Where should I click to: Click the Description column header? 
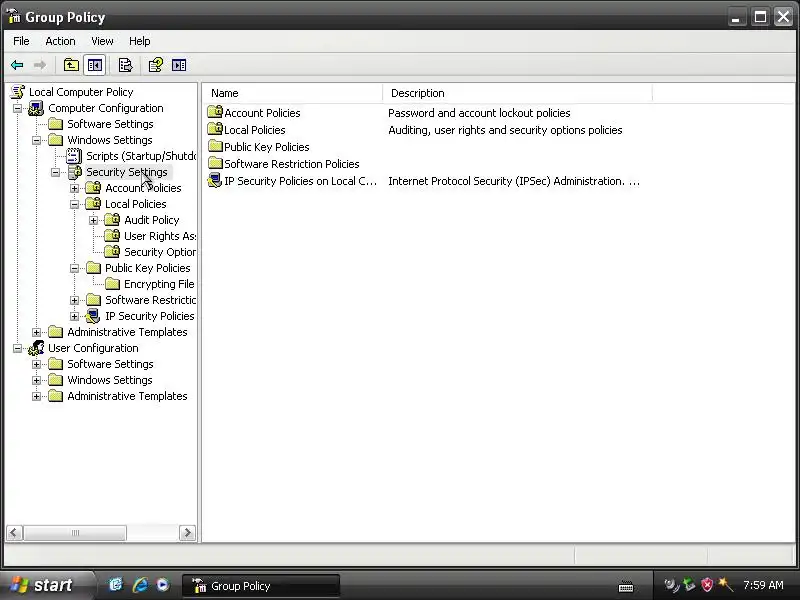[517, 93]
